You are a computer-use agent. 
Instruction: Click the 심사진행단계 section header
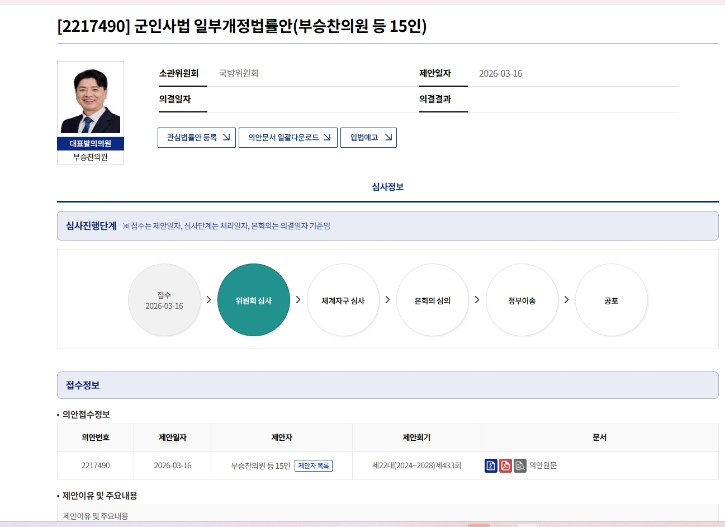(387, 226)
